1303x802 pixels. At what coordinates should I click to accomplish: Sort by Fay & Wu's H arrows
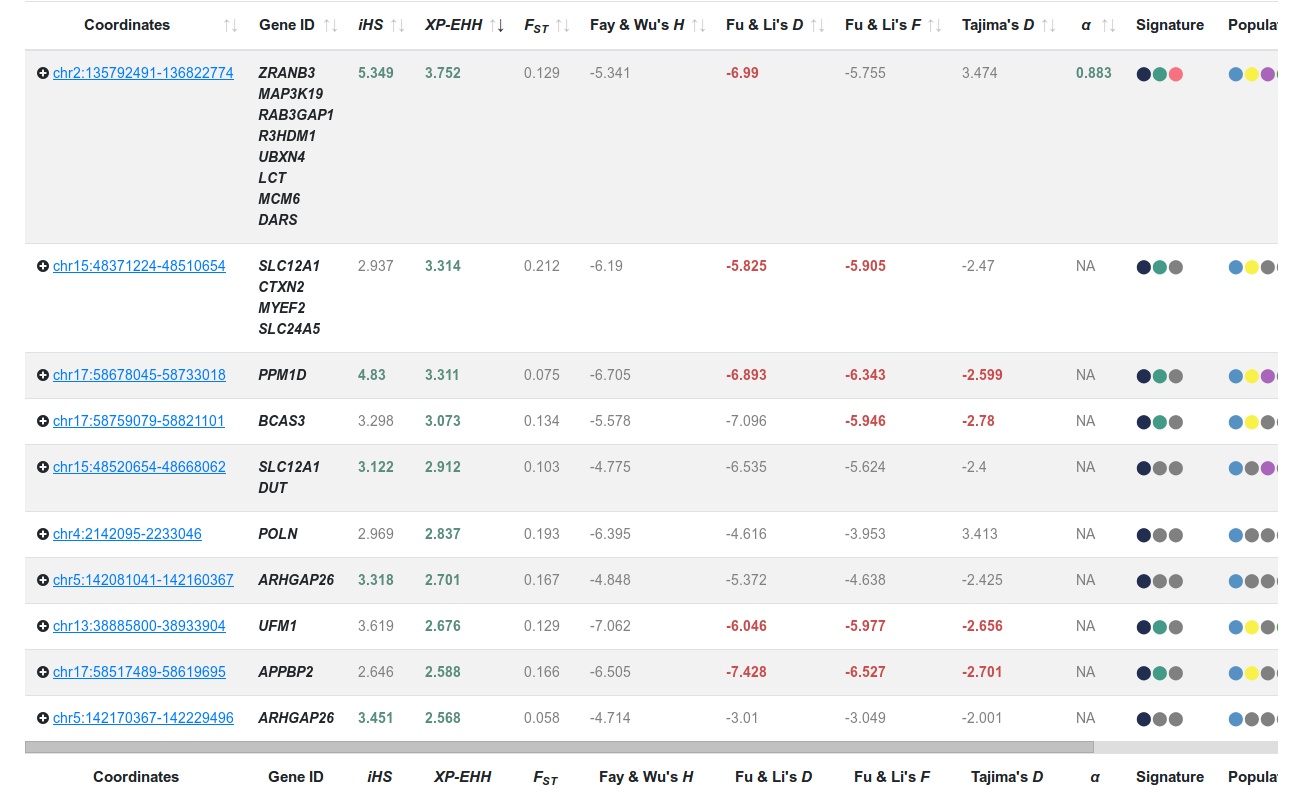(x=698, y=26)
